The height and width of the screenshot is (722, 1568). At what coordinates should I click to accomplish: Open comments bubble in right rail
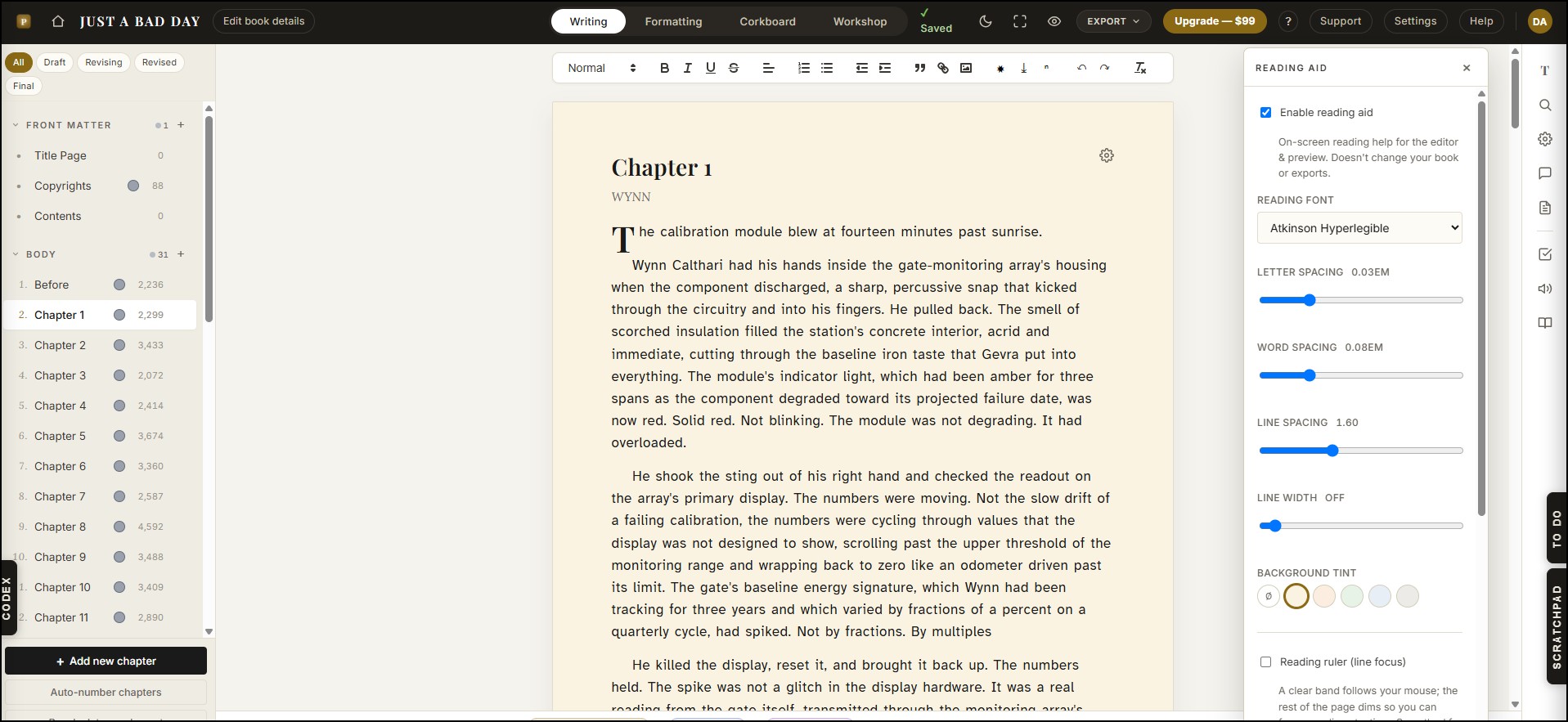coord(1545,173)
